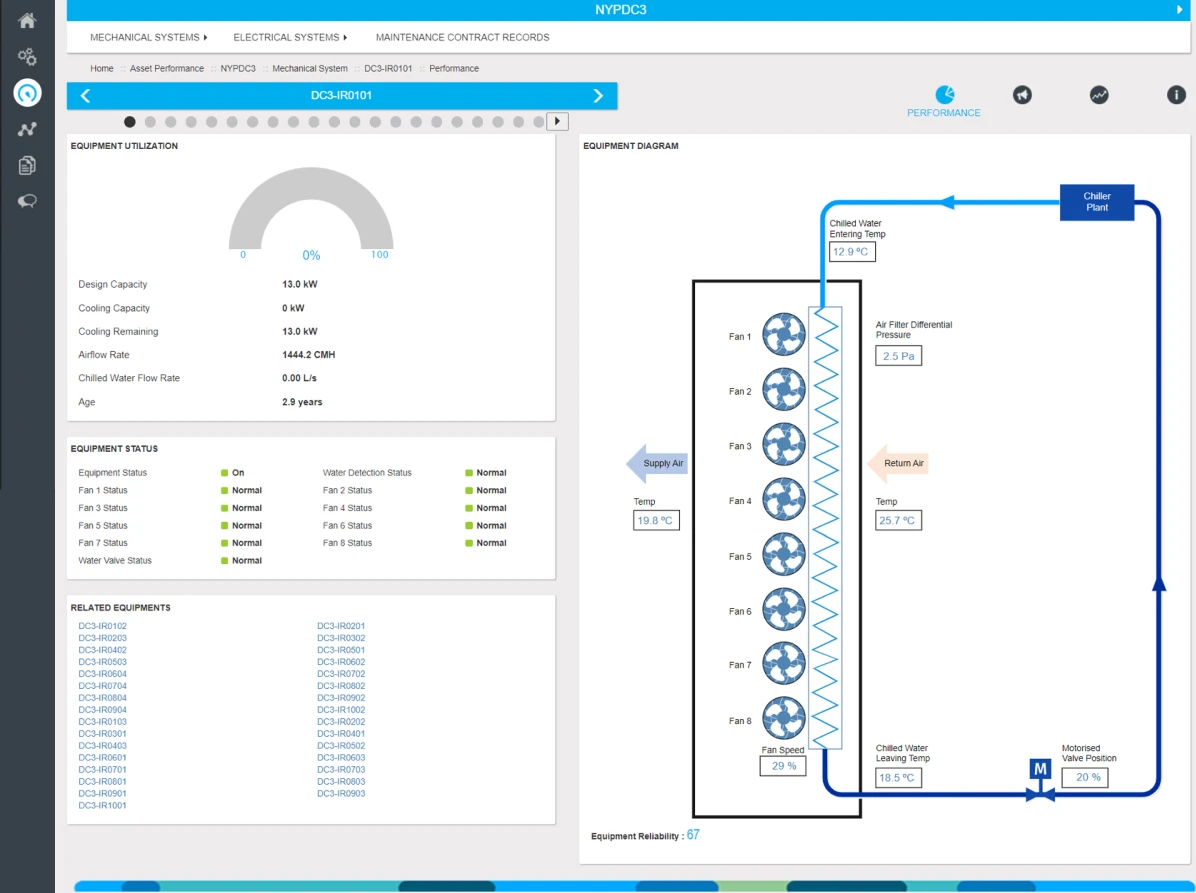The width and height of the screenshot is (1196, 893).
Task: Expand the Electrical Systems menu
Action: 290,37
